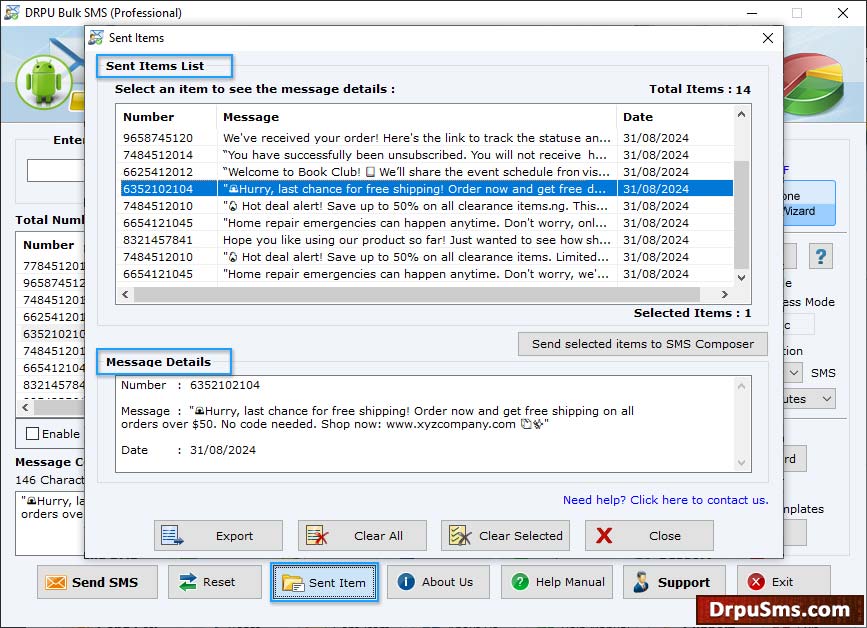Click the Reset arrows icon
Screen dimensions: 867x628
point(188,582)
